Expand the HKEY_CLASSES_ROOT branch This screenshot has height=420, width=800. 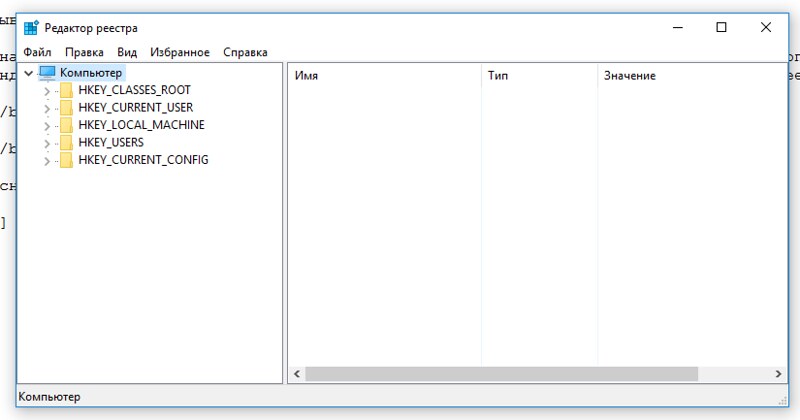pos(46,91)
